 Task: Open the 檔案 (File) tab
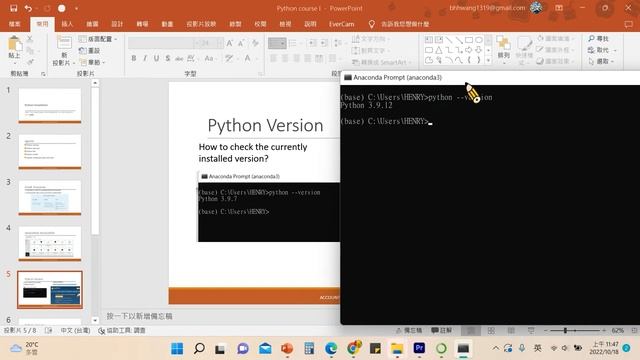[x=15, y=24]
